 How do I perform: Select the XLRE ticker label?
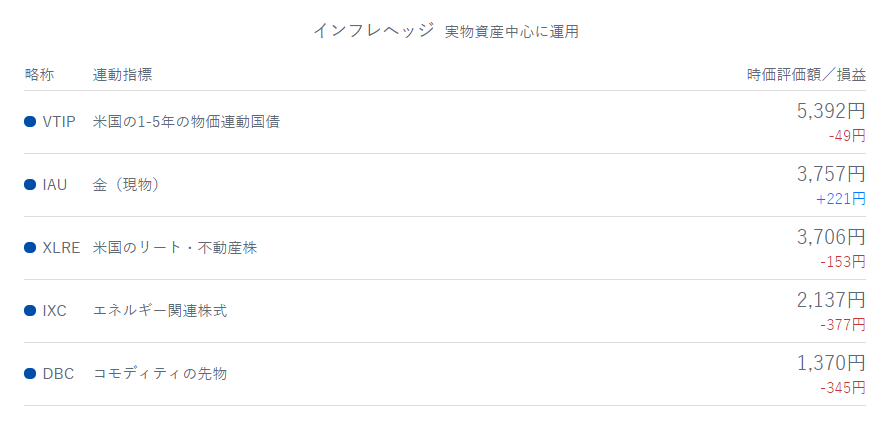pos(61,248)
